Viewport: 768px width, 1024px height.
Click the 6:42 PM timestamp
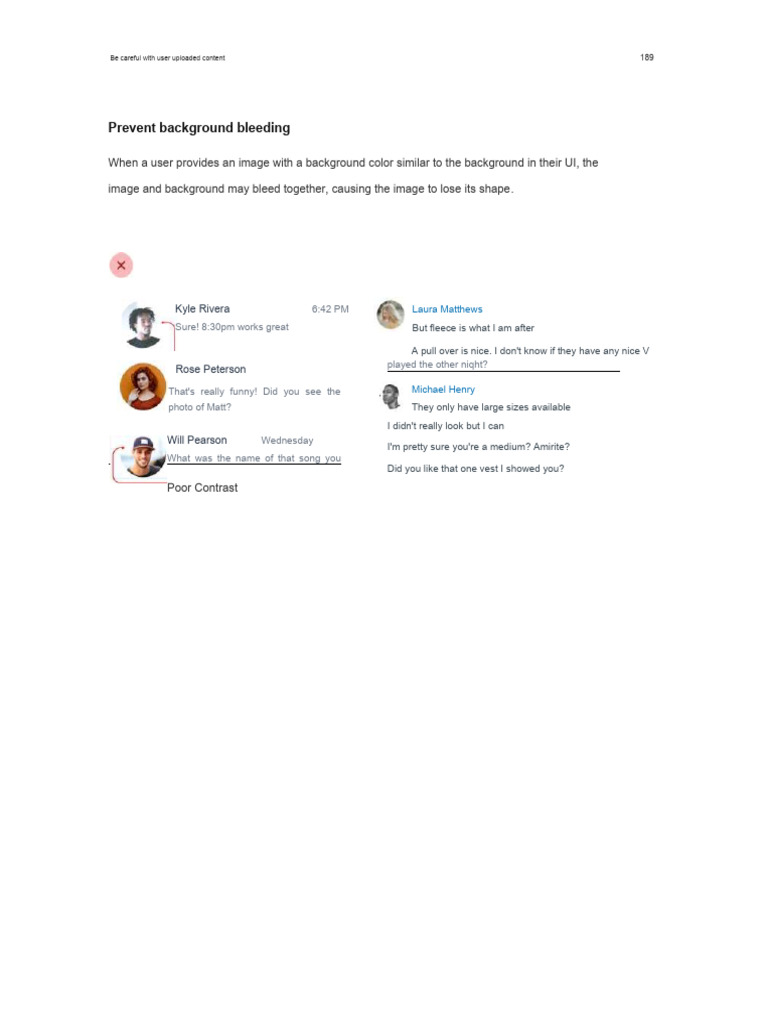pyautogui.click(x=330, y=309)
